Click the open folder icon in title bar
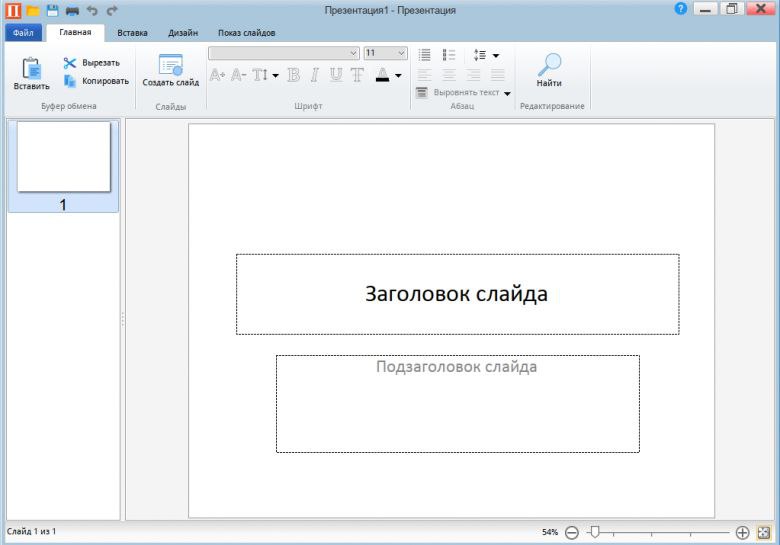Screen dimensions: 780x545 coord(33,10)
